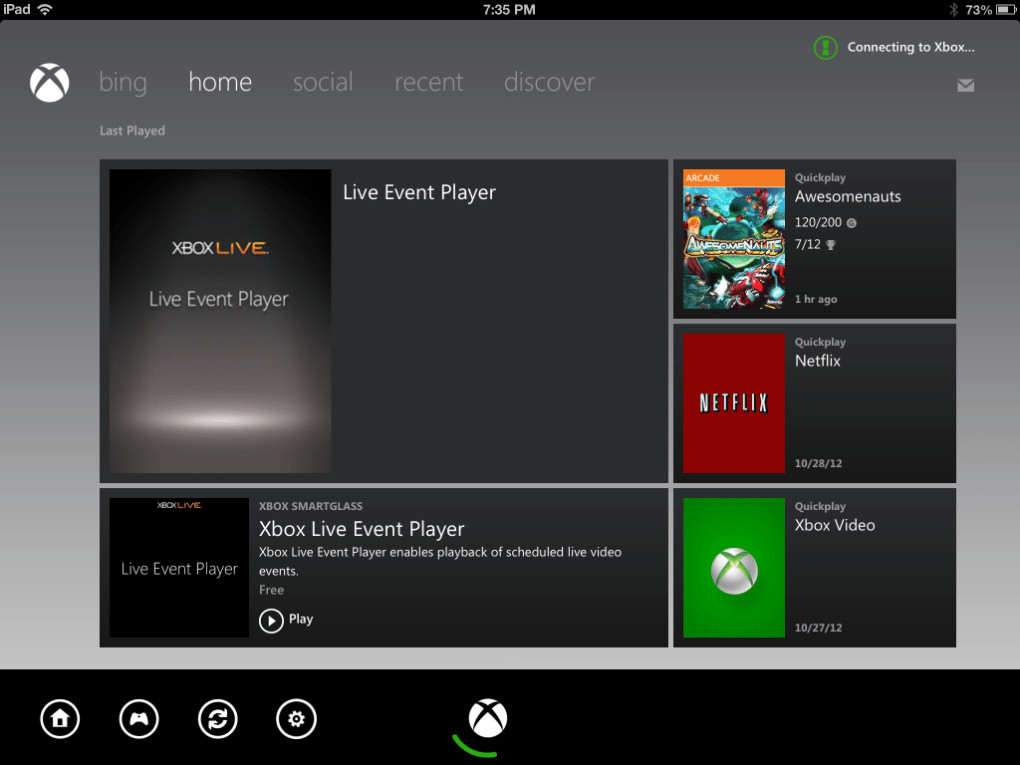The width and height of the screenshot is (1020, 765).
Task: Tap the Xbox Live Event Player heading
Action: tap(362, 529)
